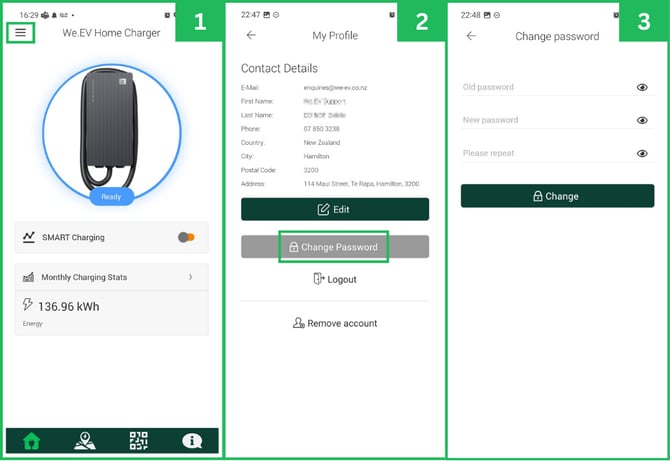Focus the New password field
The width and height of the screenshot is (670, 461).
click(558, 120)
